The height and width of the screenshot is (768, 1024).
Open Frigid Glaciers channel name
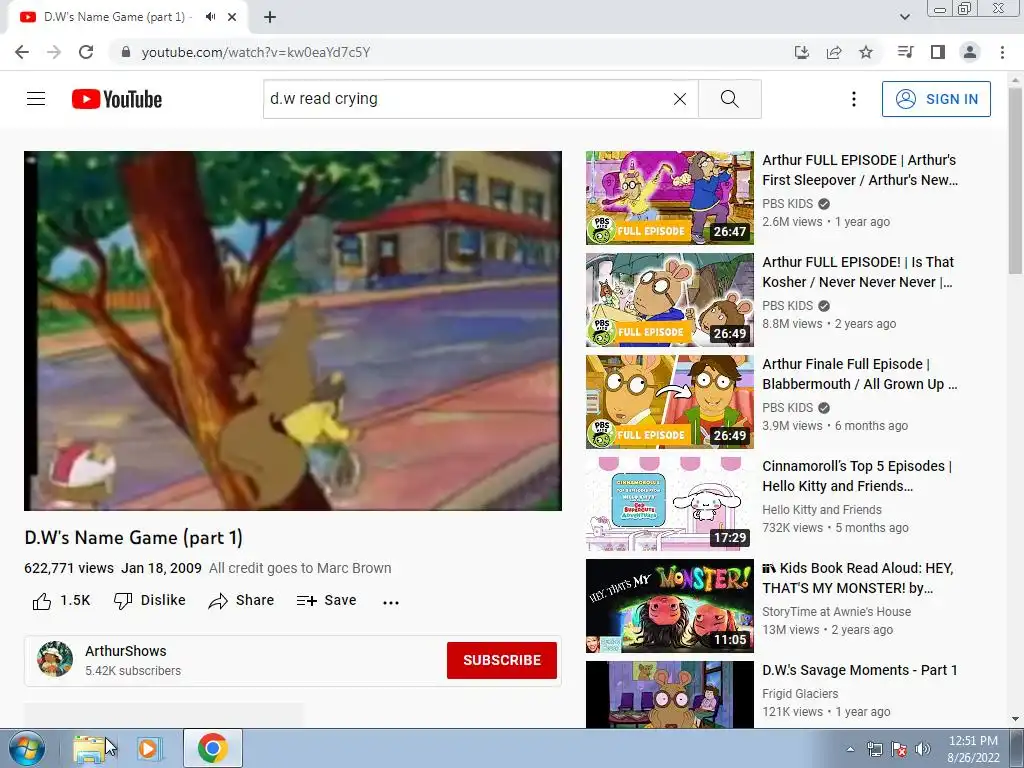[800, 694]
